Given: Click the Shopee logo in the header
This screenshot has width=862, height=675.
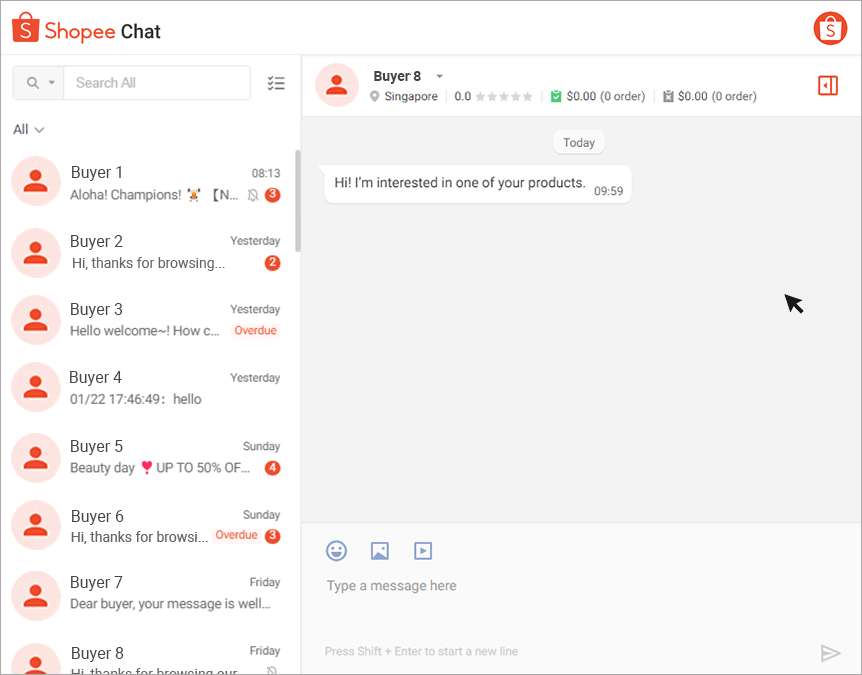Looking at the screenshot, I should pos(25,30).
